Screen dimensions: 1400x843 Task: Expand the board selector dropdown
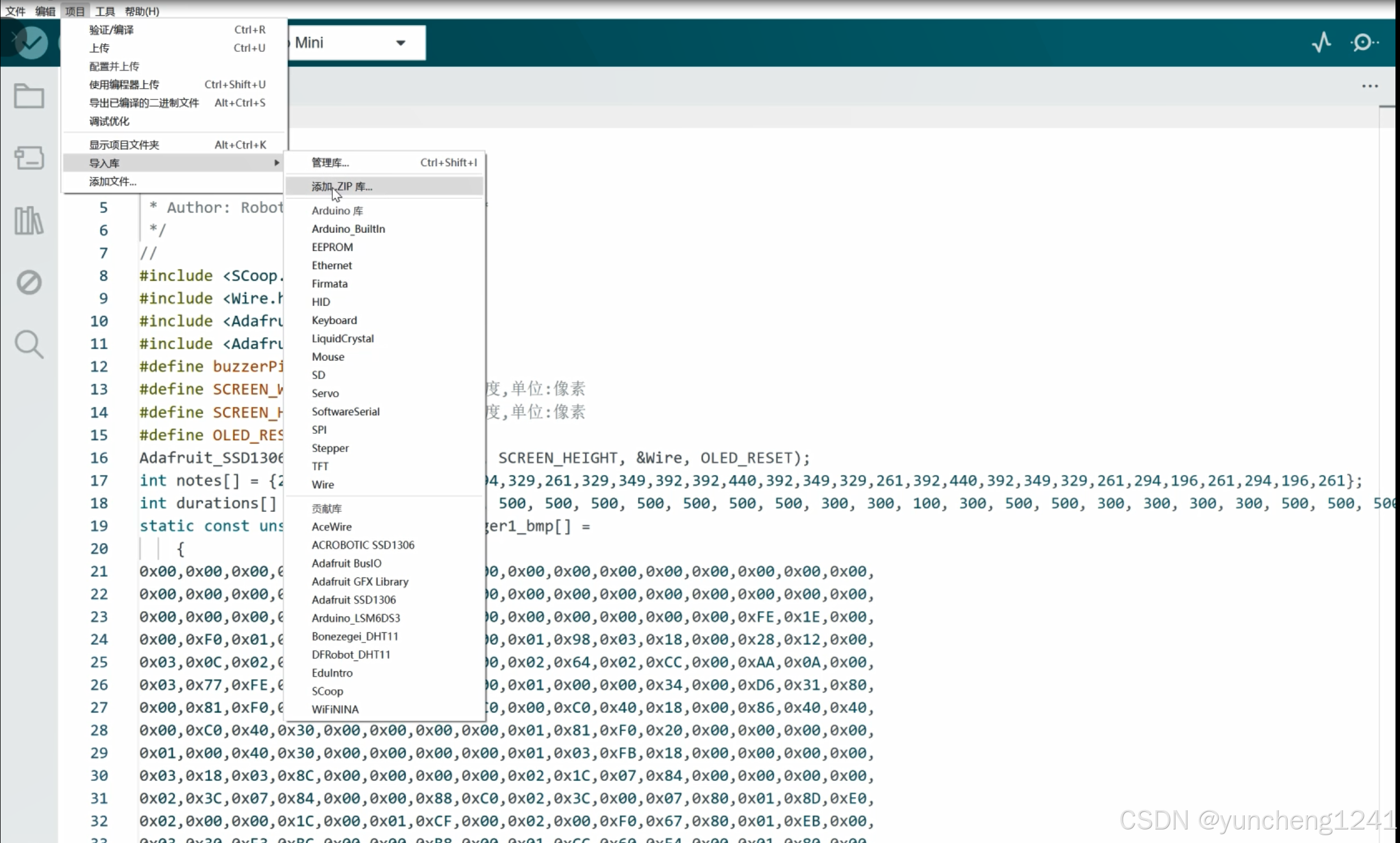401,43
